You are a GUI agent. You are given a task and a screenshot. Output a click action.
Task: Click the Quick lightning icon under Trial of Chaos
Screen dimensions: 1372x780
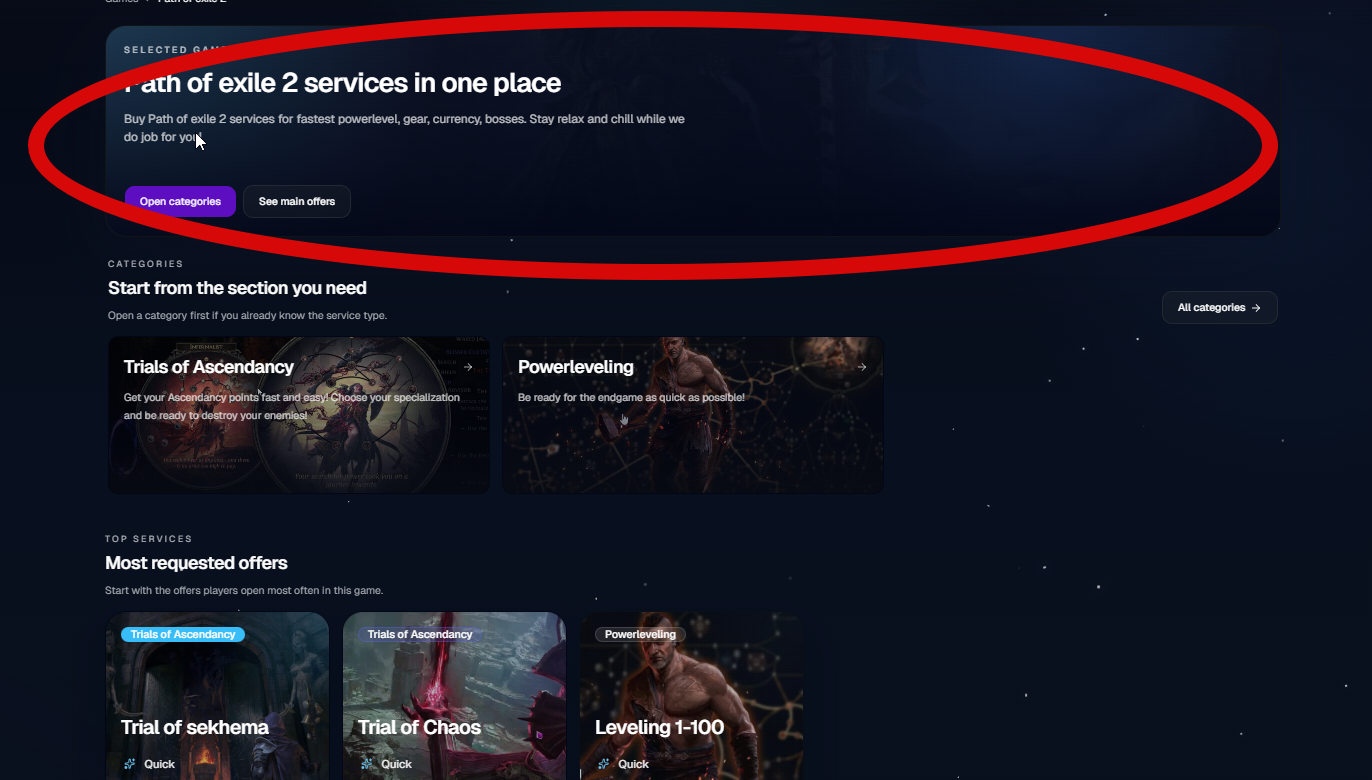point(367,764)
